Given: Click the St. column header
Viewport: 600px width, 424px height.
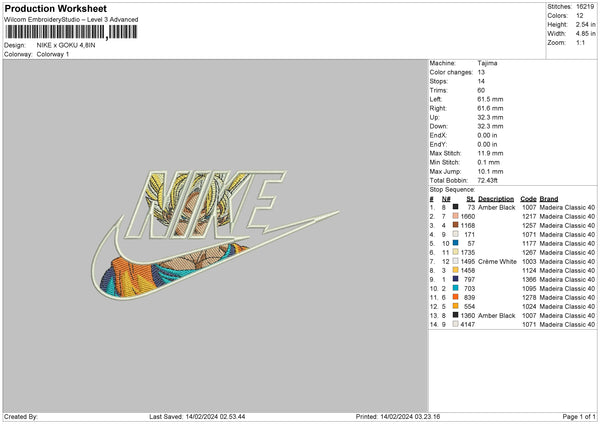Looking at the screenshot, I should 471,199.
